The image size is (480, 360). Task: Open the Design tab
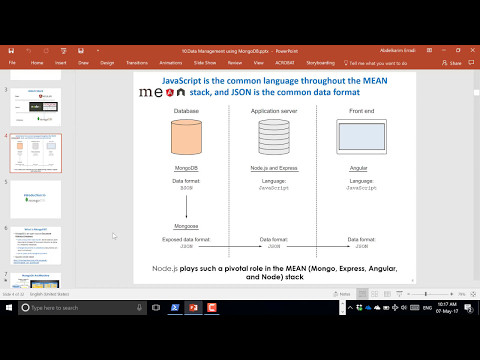click(107, 63)
